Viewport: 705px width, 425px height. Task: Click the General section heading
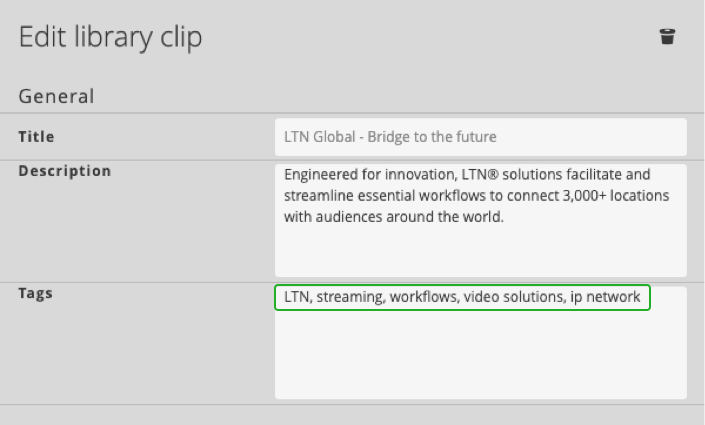(56, 97)
